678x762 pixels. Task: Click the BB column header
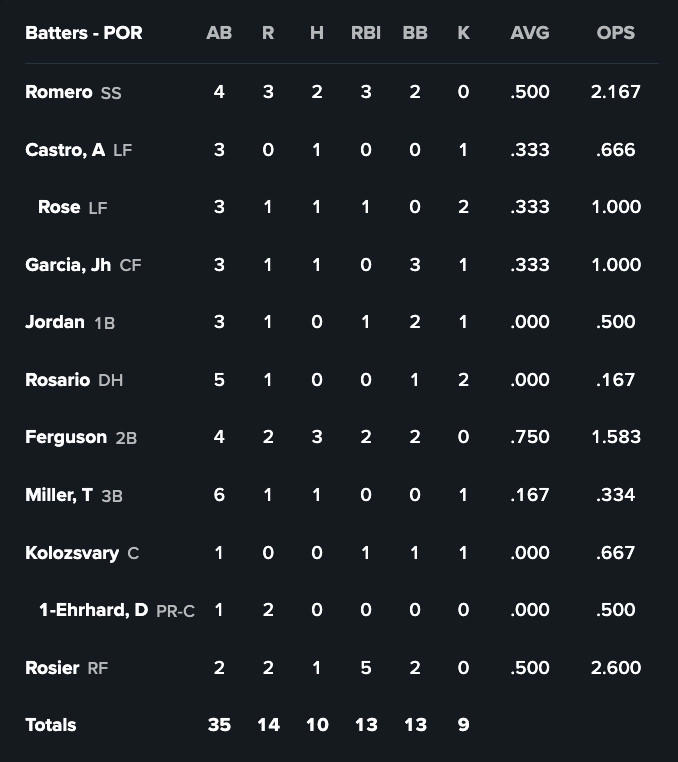415,33
